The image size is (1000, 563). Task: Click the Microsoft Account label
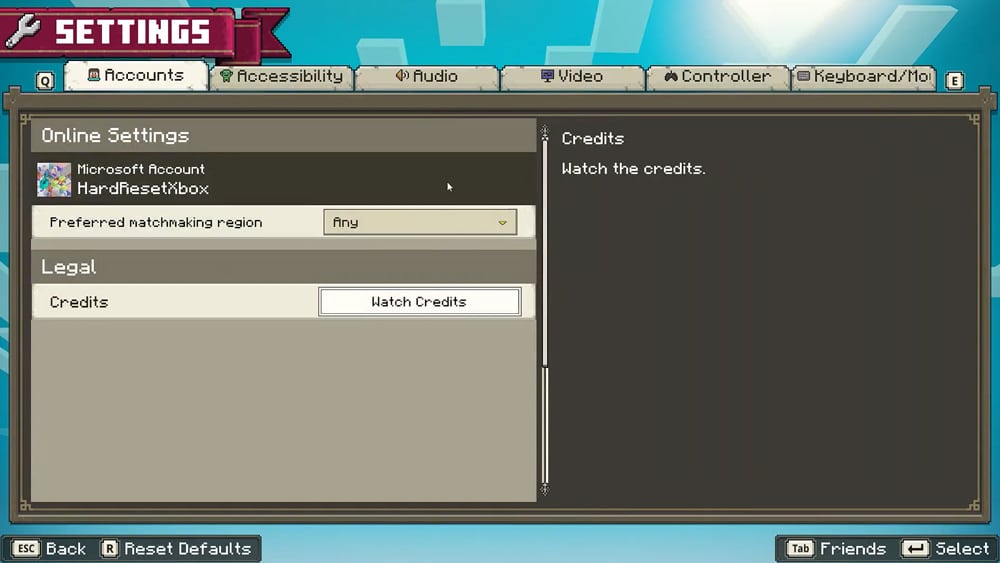click(x=141, y=169)
